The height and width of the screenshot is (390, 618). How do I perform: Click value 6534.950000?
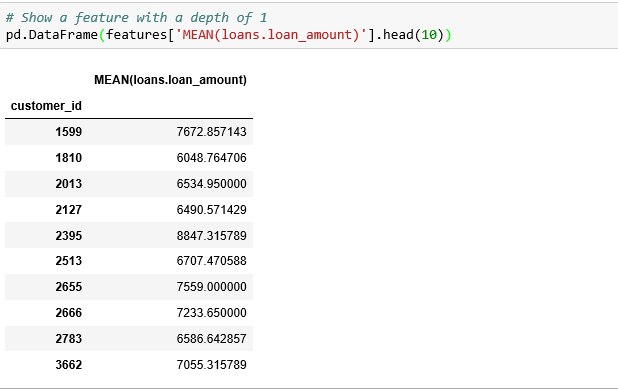pos(211,184)
